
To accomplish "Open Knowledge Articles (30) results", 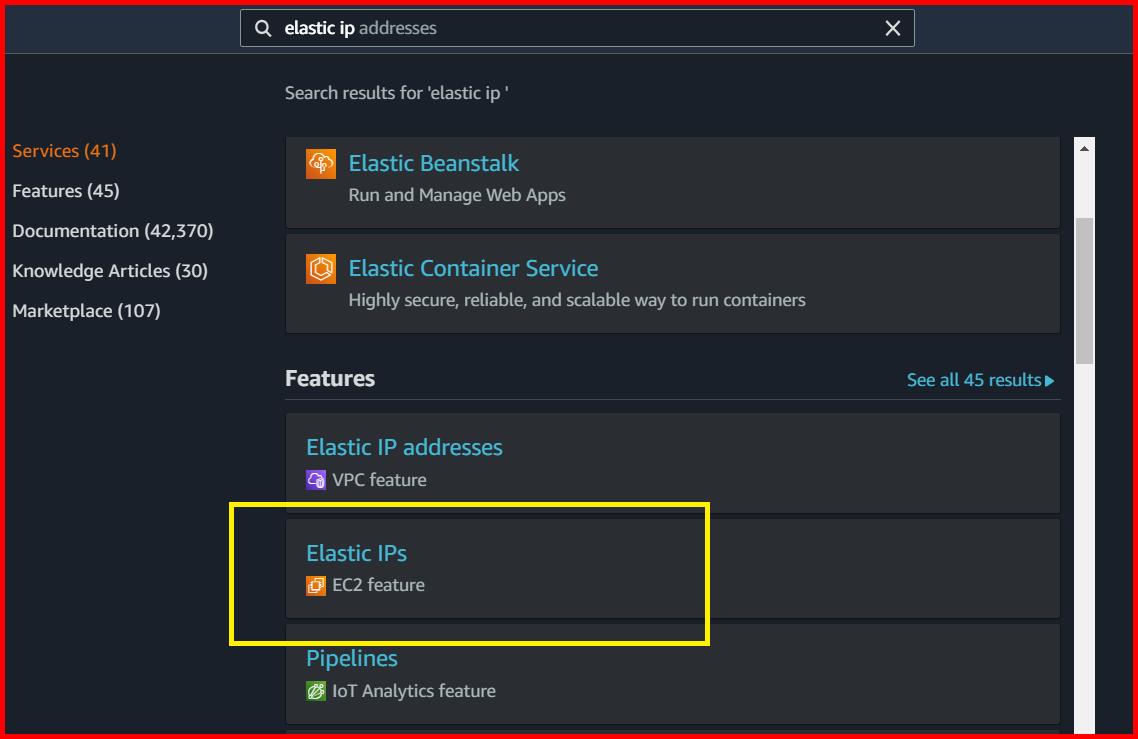I will 110,270.
